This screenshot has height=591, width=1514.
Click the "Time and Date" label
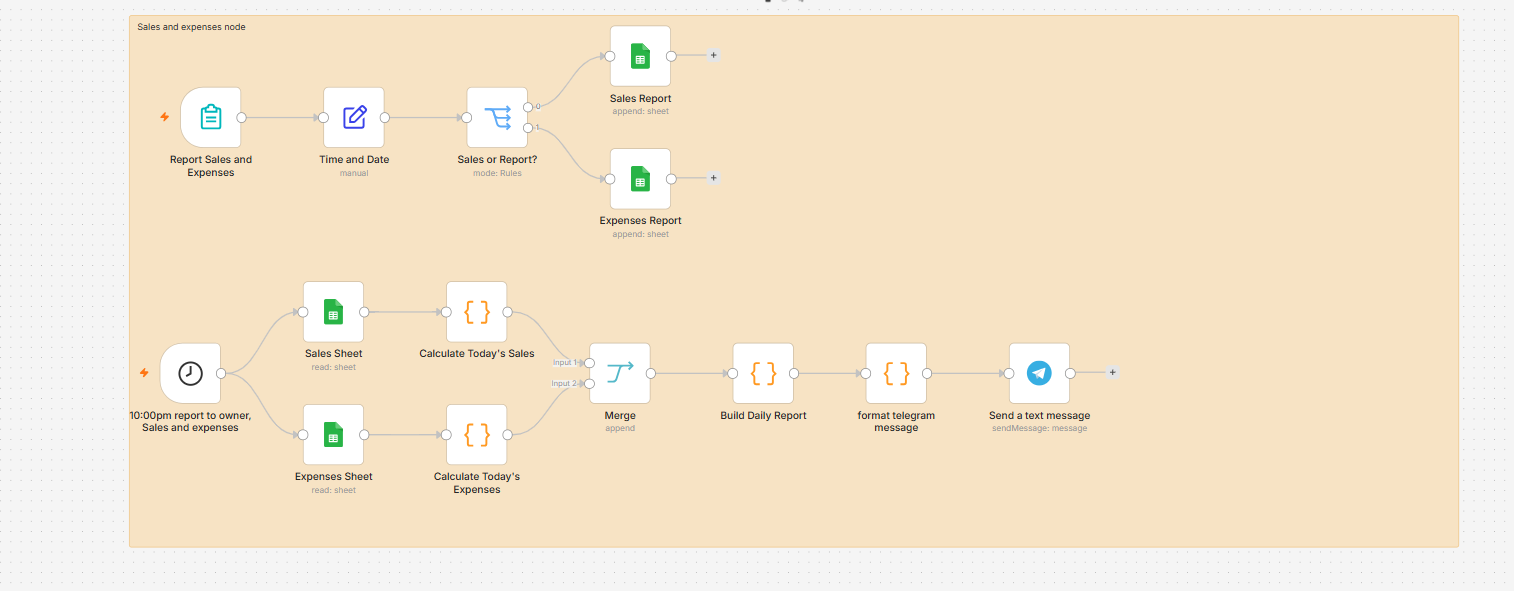[x=354, y=160]
